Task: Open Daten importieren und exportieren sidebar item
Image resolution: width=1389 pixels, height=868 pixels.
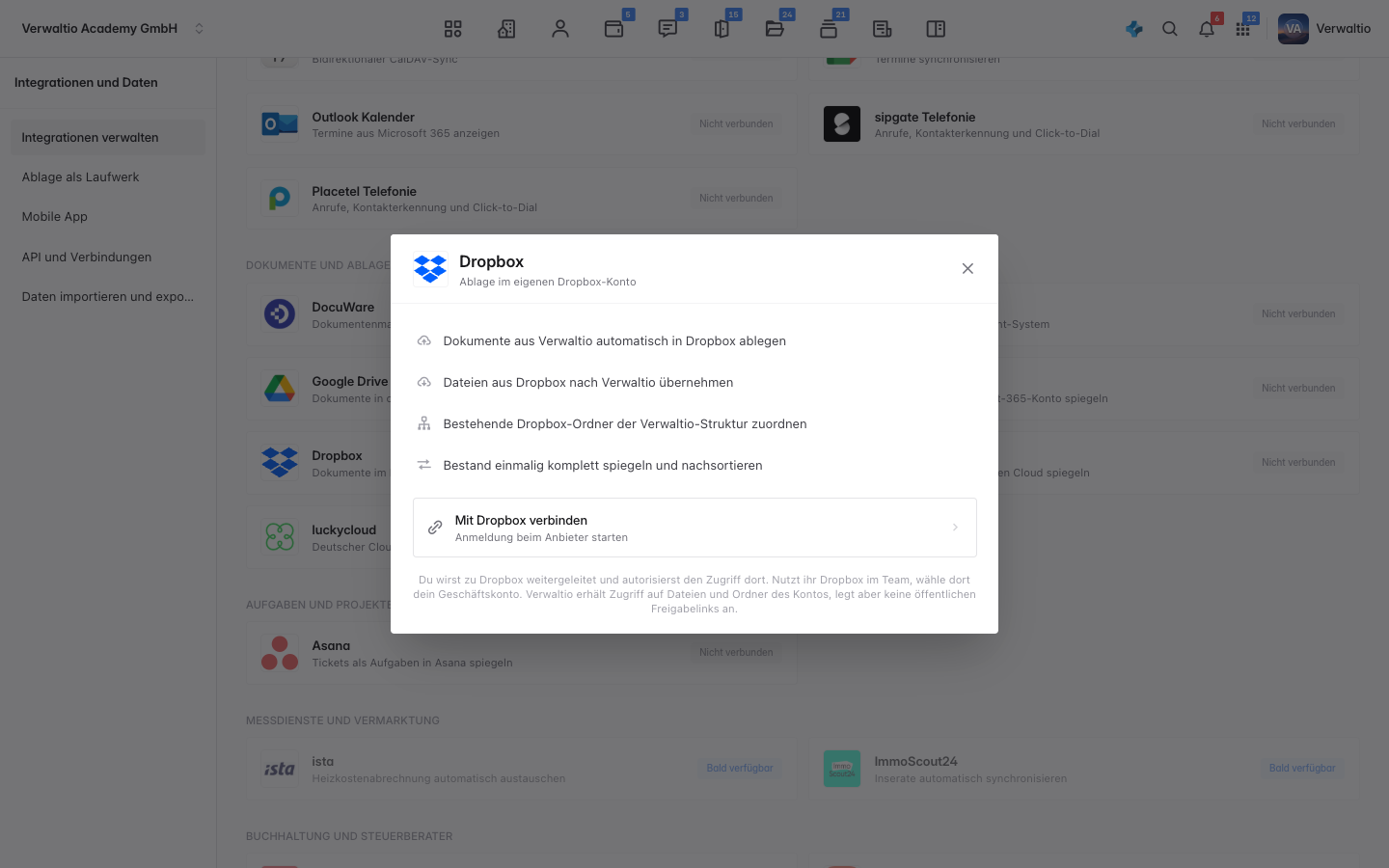Action: pyautogui.click(x=108, y=297)
